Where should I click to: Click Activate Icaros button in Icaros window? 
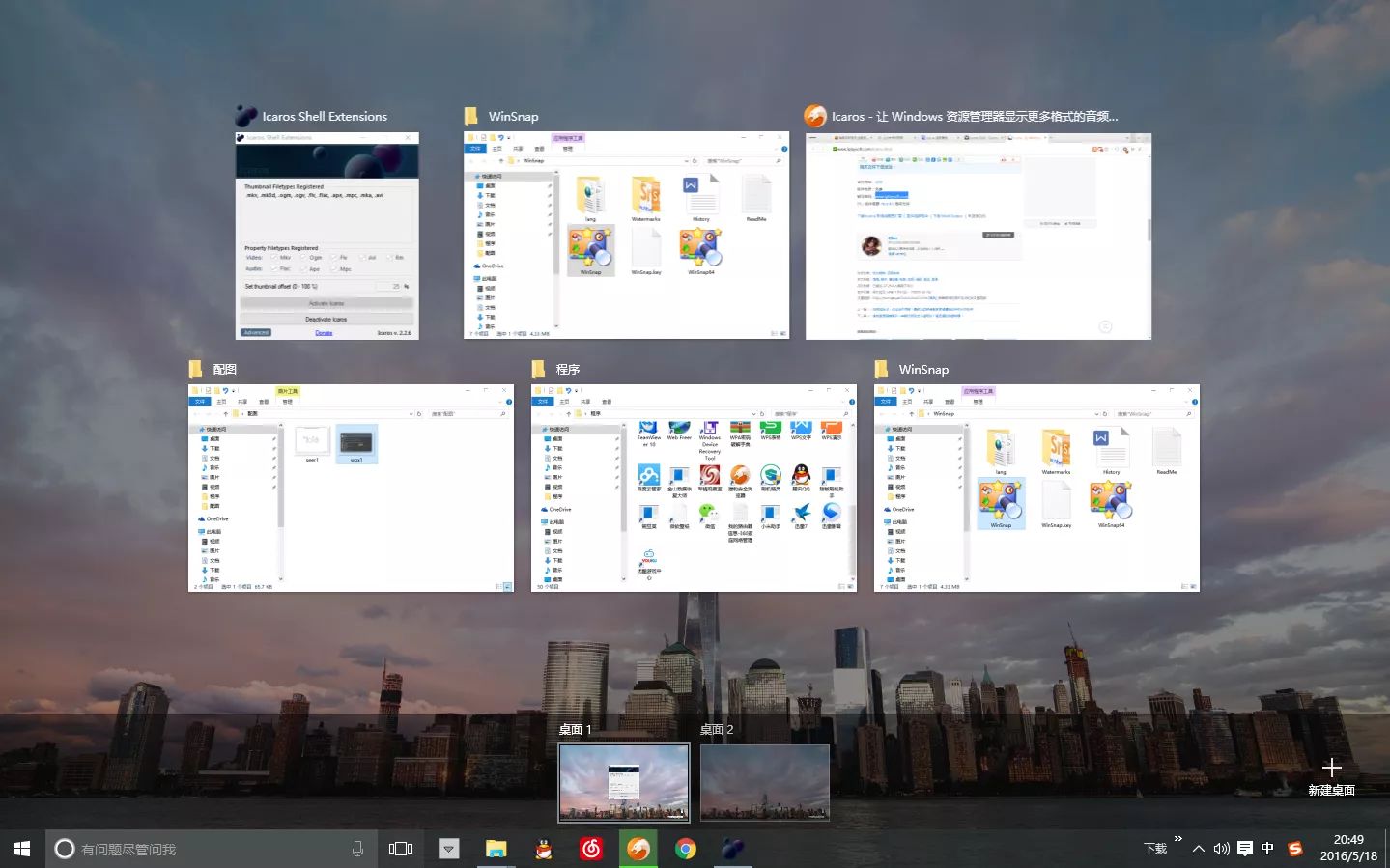click(326, 303)
